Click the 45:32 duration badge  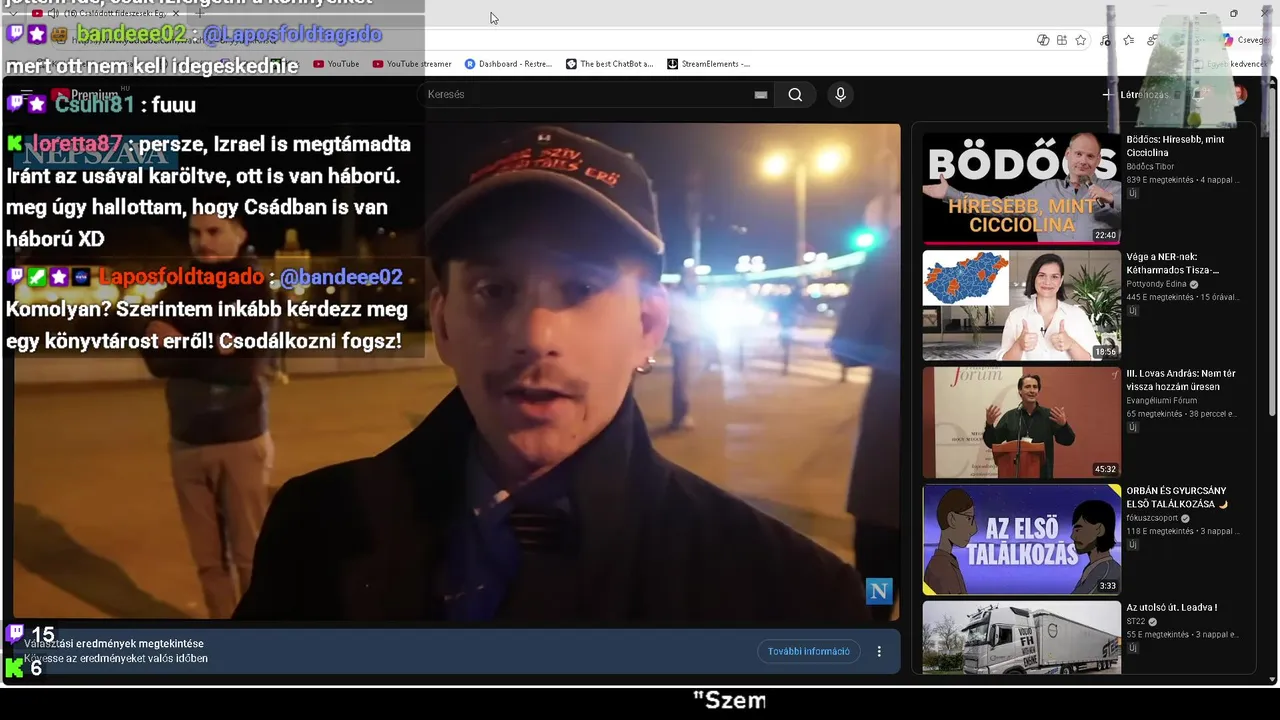tap(1105, 468)
